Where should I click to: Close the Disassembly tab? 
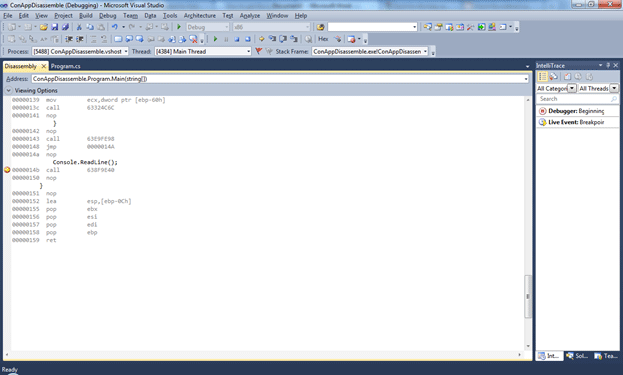coord(44,66)
